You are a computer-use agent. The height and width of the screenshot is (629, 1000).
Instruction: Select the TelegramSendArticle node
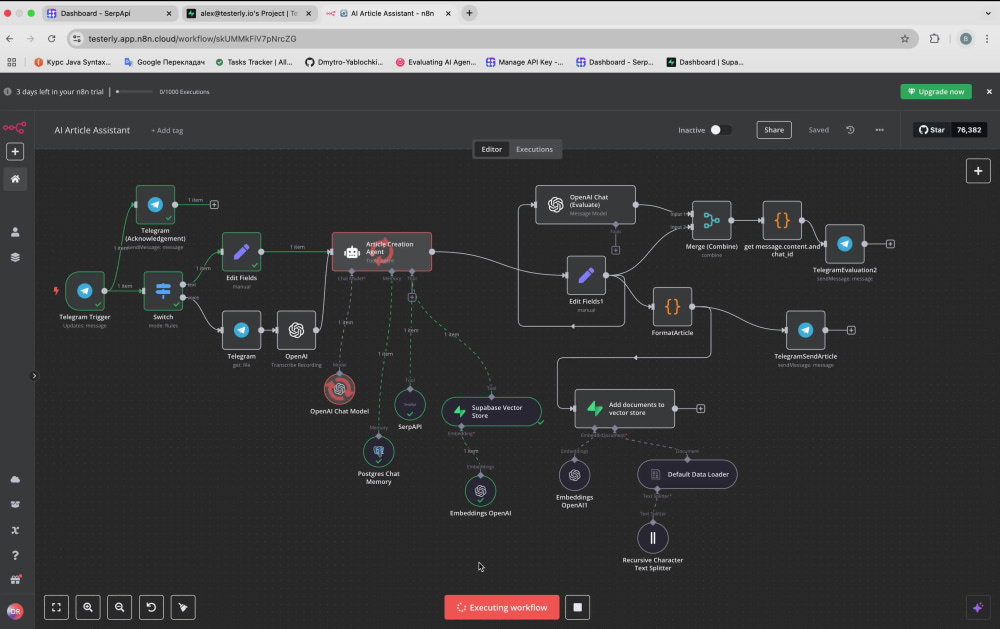tap(805, 330)
